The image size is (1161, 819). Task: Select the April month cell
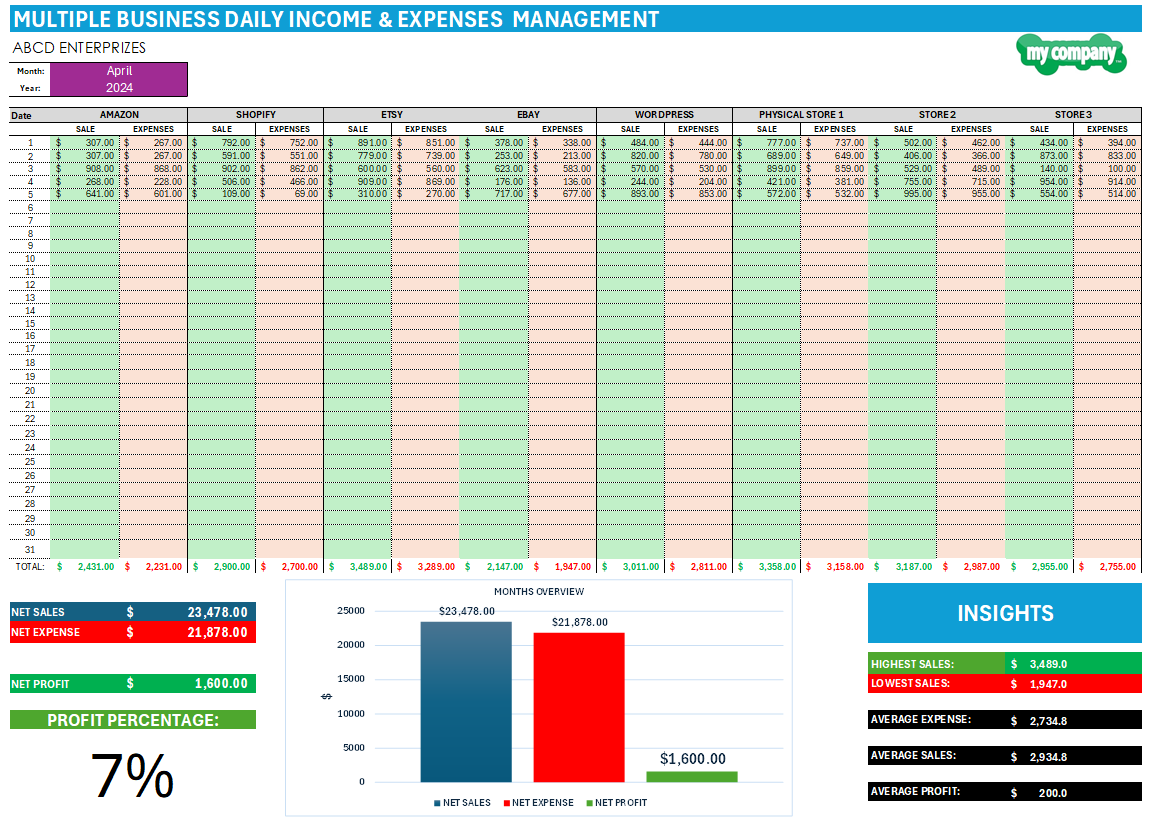[x=118, y=71]
